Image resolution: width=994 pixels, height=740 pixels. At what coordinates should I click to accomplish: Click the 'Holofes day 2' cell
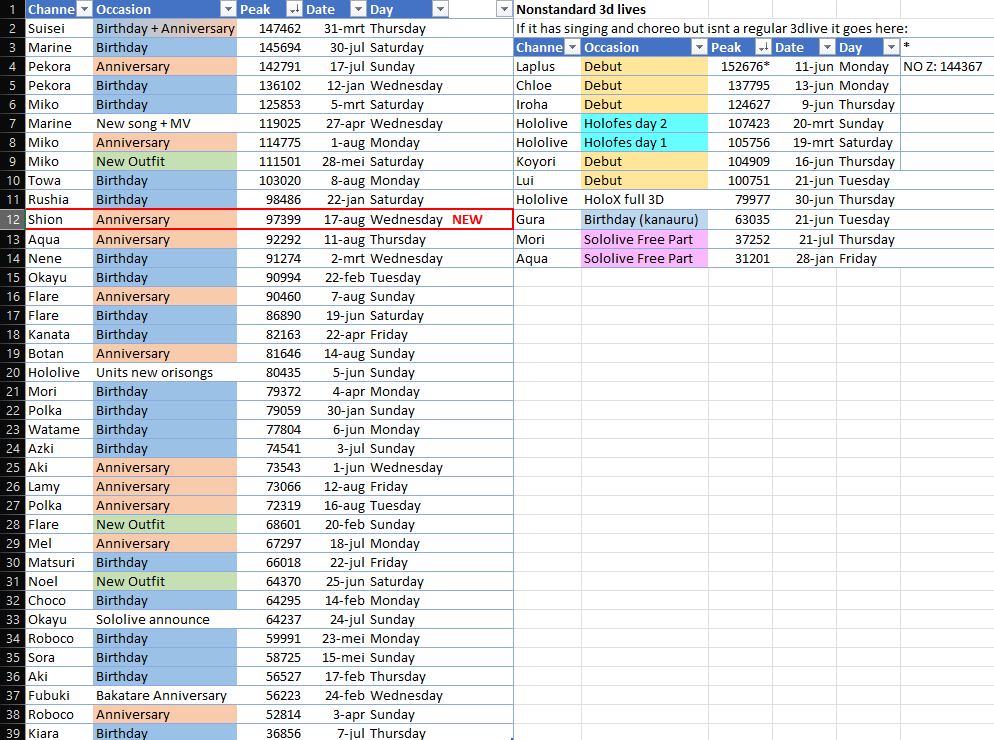645,124
